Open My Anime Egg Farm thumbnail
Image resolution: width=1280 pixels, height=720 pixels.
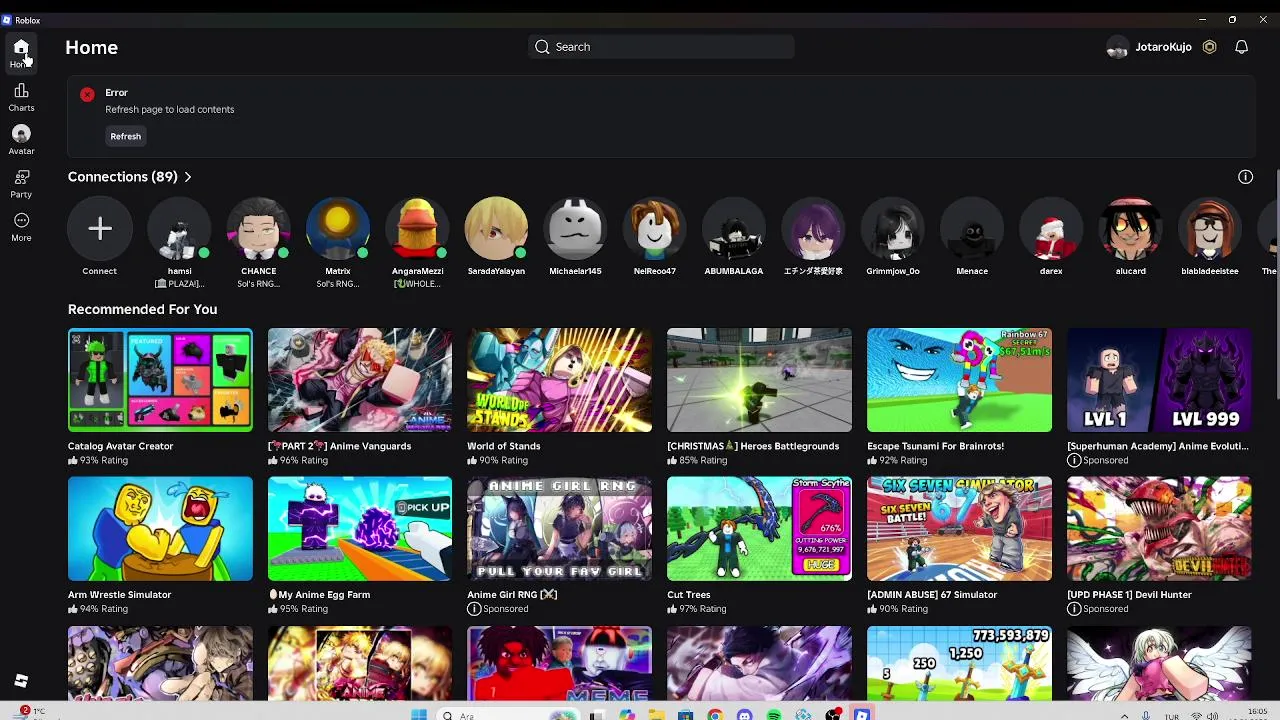pos(360,529)
